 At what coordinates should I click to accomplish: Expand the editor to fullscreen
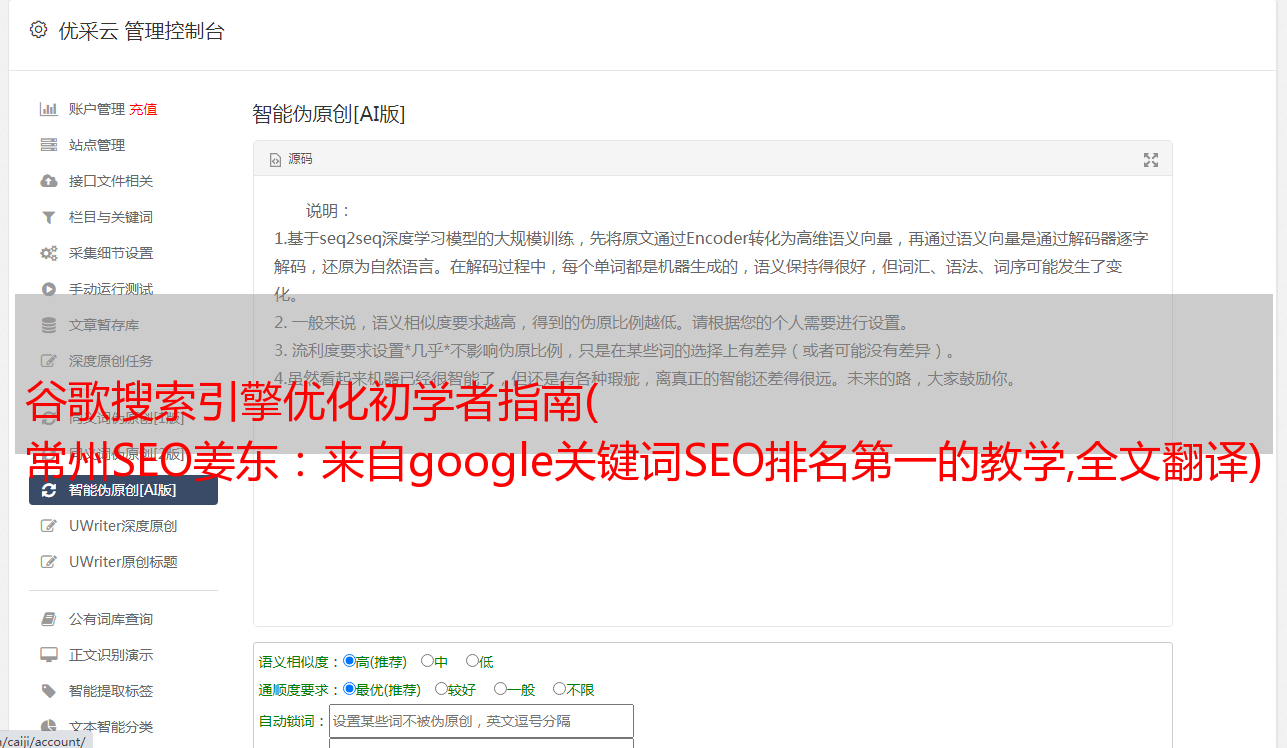click(1150, 160)
